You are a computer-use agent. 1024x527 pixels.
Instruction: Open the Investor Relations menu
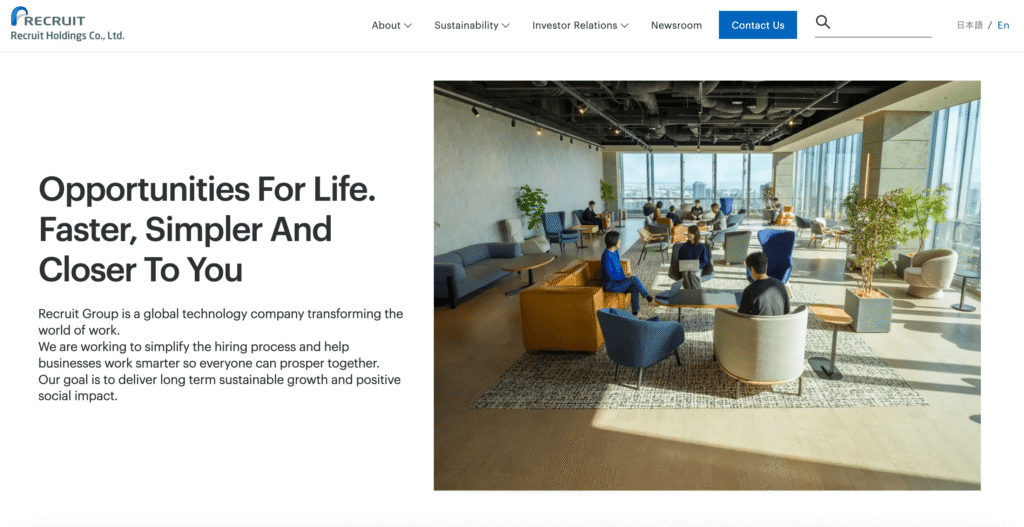click(x=575, y=25)
